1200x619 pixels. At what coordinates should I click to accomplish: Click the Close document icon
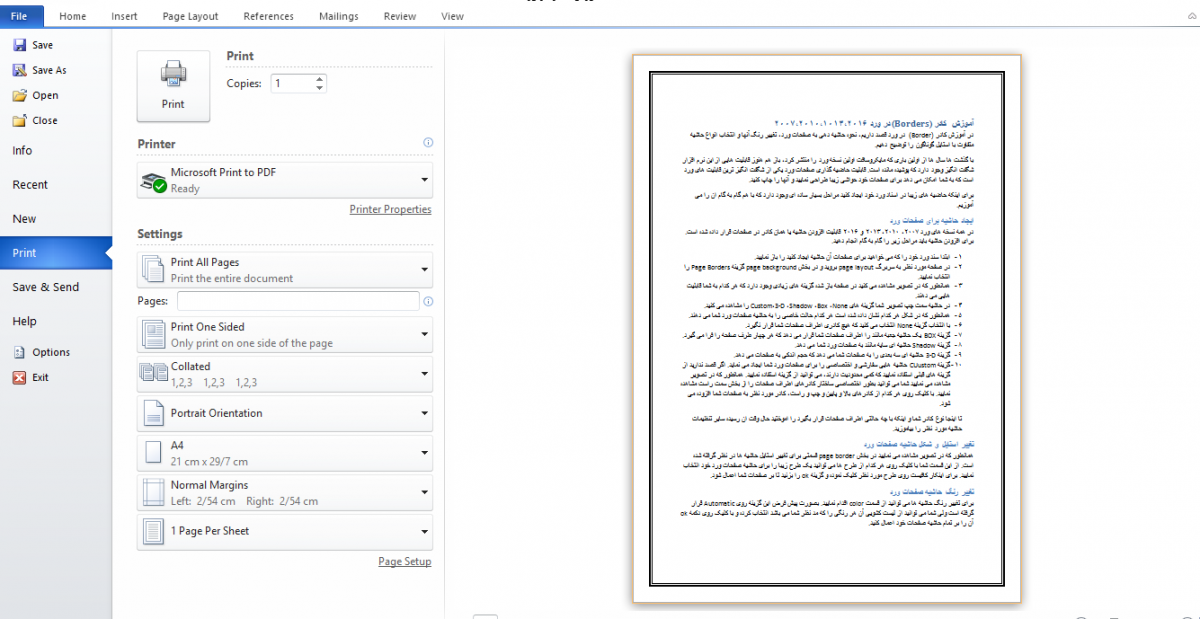click(x=19, y=121)
